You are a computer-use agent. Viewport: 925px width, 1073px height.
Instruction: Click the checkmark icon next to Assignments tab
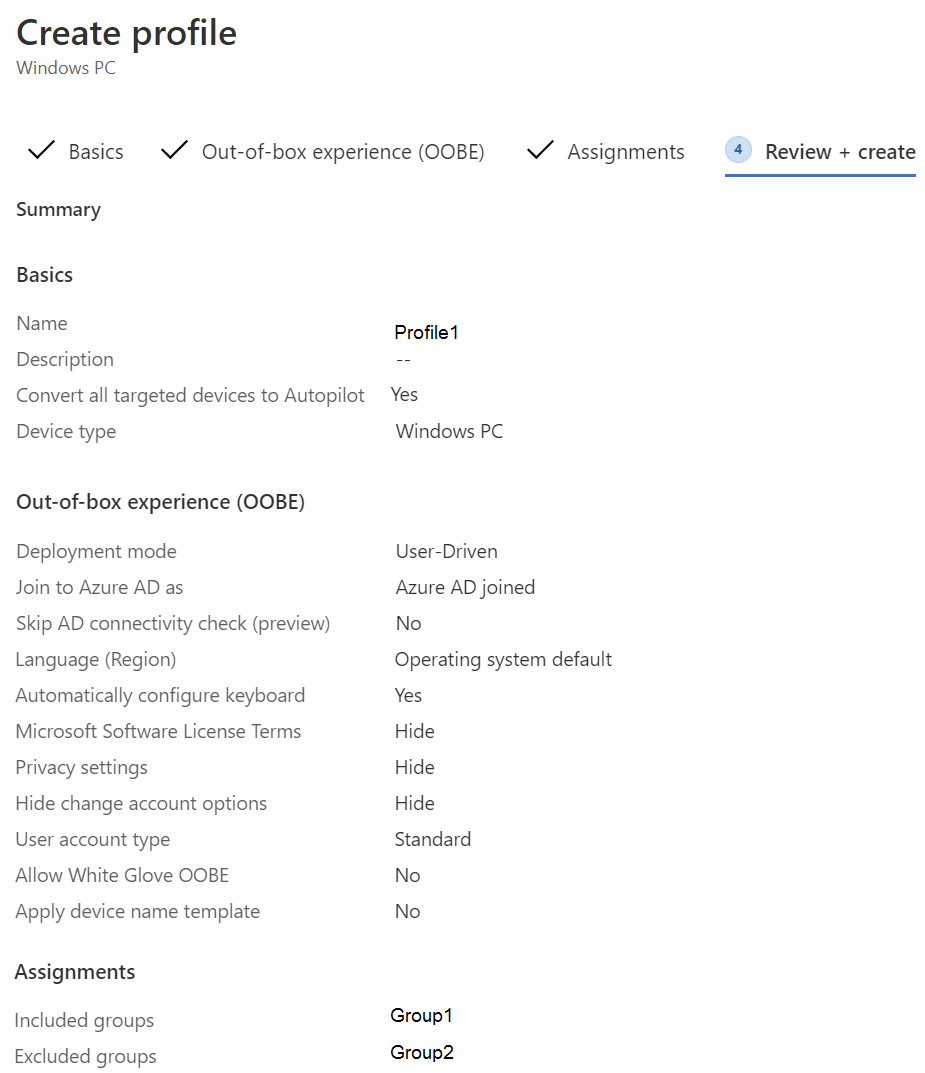pyautogui.click(x=539, y=150)
